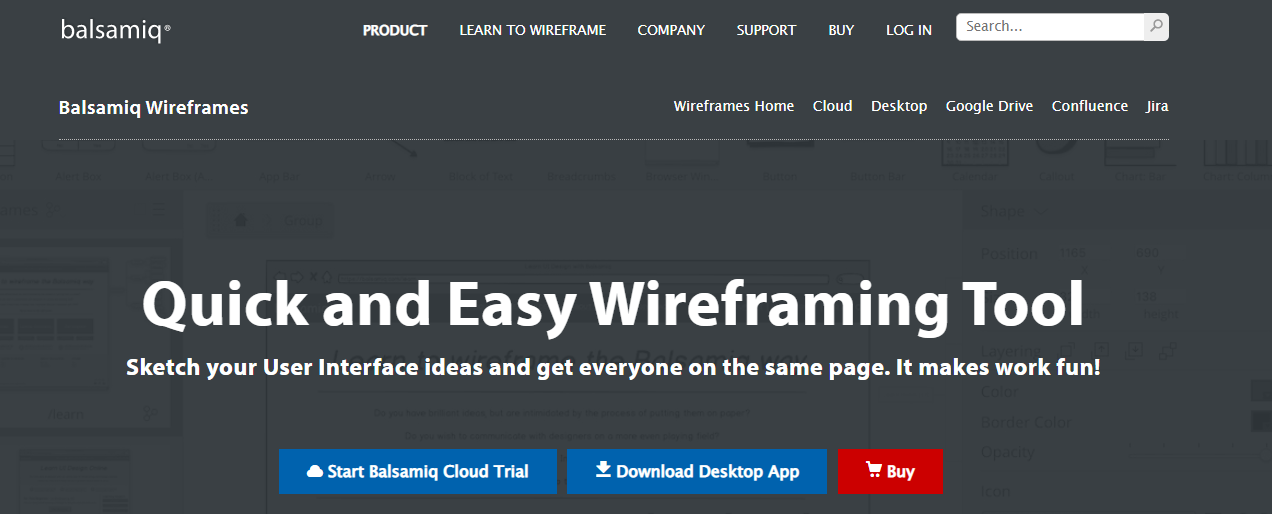Viewport: 1272px width, 514px height.
Task: Open the Confluence link
Action: click(x=1090, y=106)
